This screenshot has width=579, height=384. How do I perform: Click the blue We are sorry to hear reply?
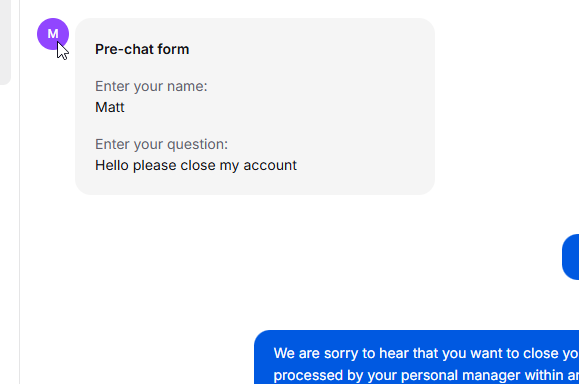tap(417, 357)
